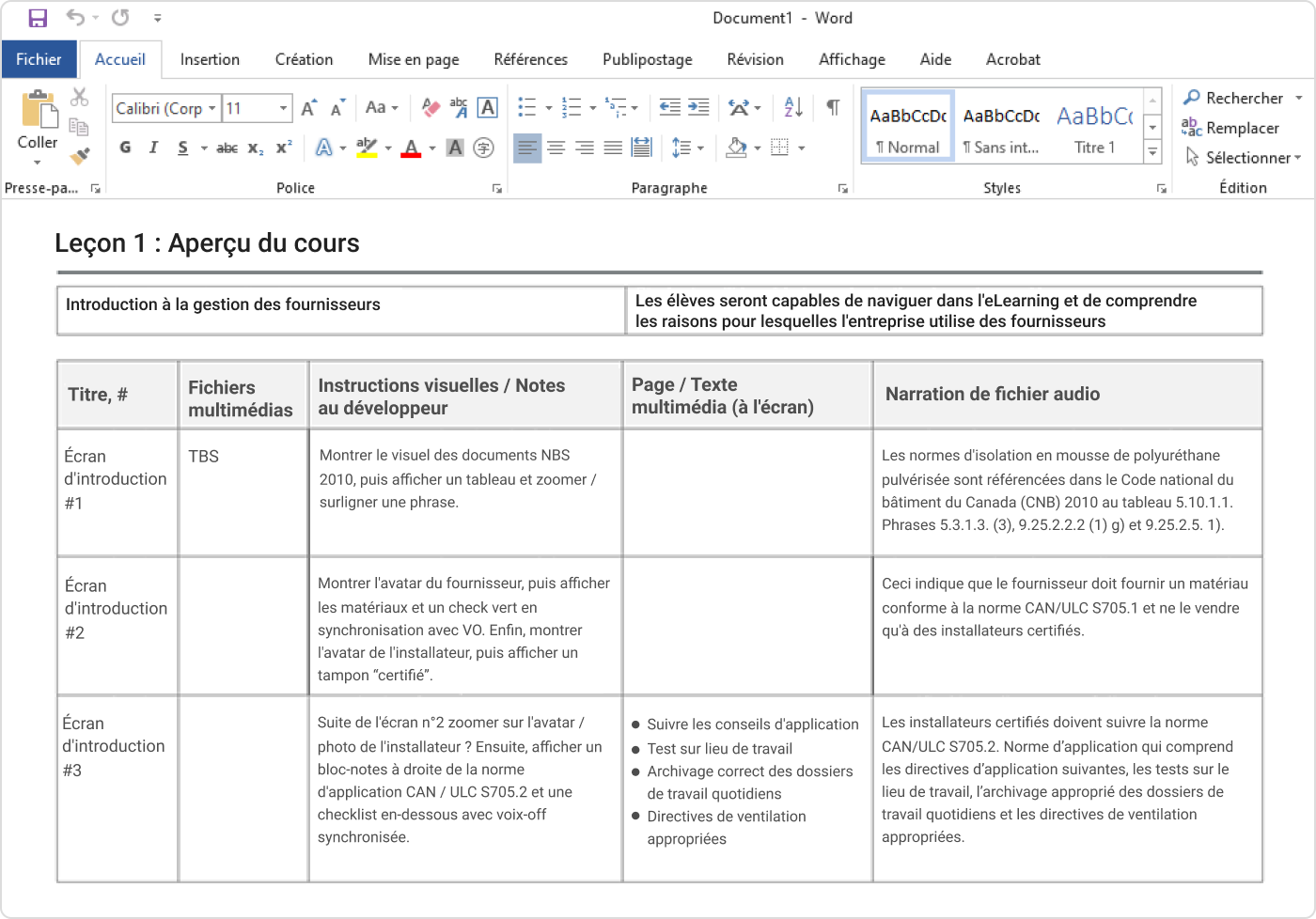Apply subscript to selected text

point(254,148)
